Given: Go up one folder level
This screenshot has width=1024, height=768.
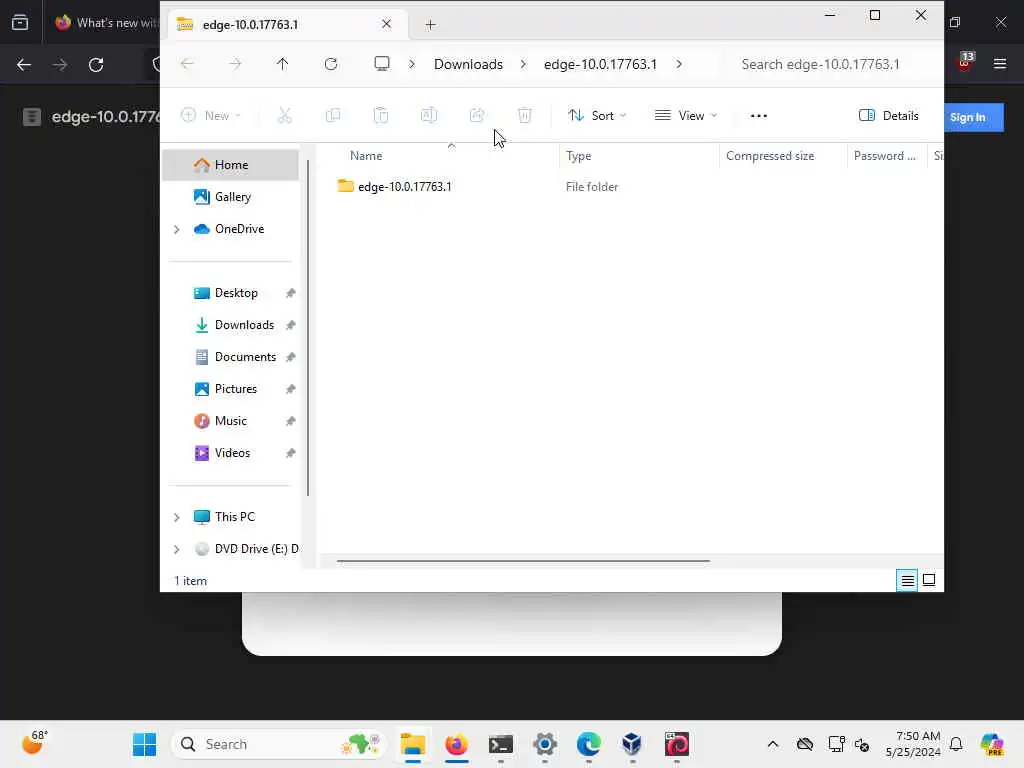Looking at the screenshot, I should [282, 64].
